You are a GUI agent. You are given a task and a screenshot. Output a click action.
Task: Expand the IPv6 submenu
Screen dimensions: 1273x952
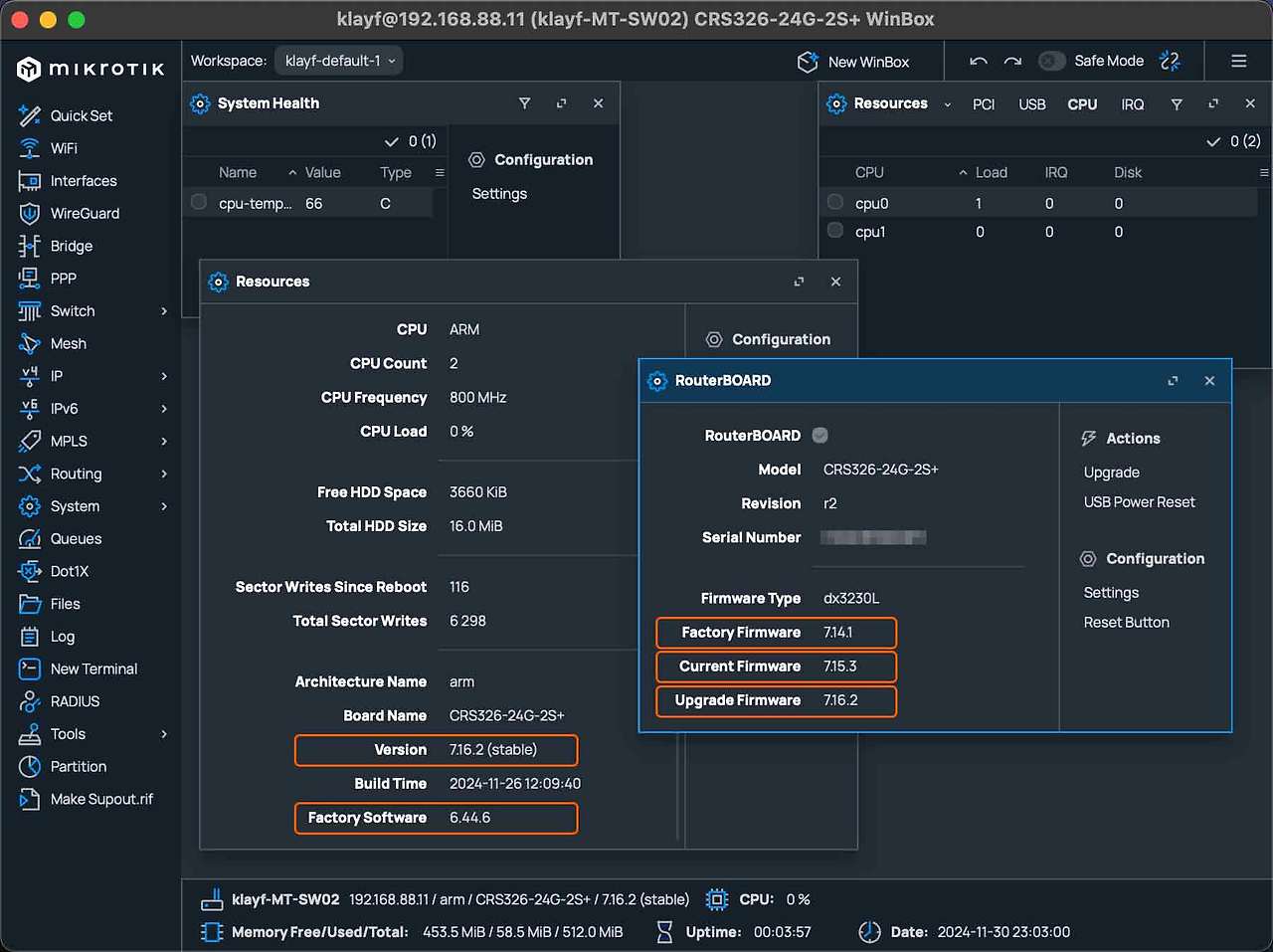[x=164, y=409]
